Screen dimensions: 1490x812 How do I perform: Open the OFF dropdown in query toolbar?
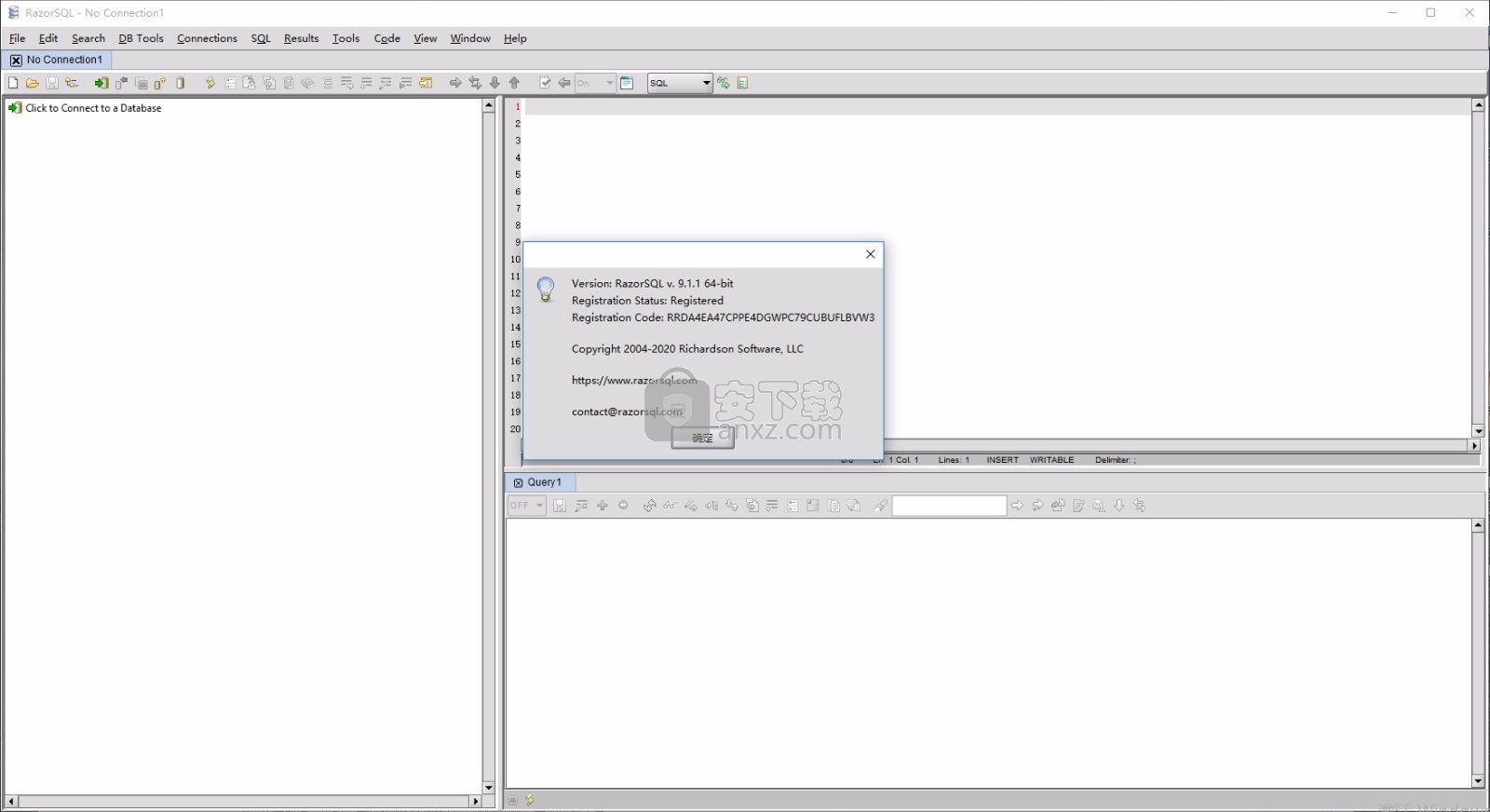click(x=526, y=506)
